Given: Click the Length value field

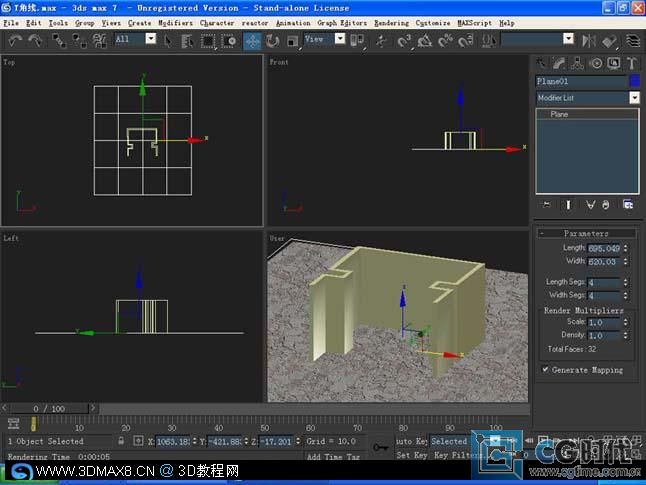Looking at the screenshot, I should point(604,248).
